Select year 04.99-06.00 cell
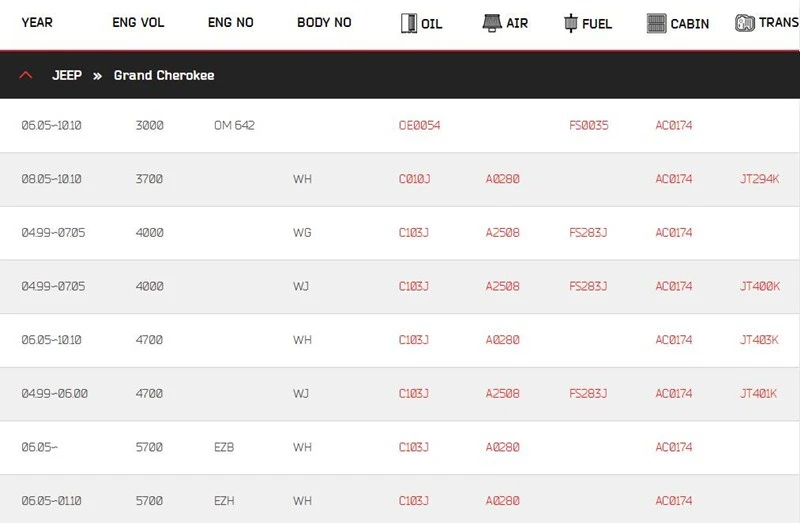 54,393
